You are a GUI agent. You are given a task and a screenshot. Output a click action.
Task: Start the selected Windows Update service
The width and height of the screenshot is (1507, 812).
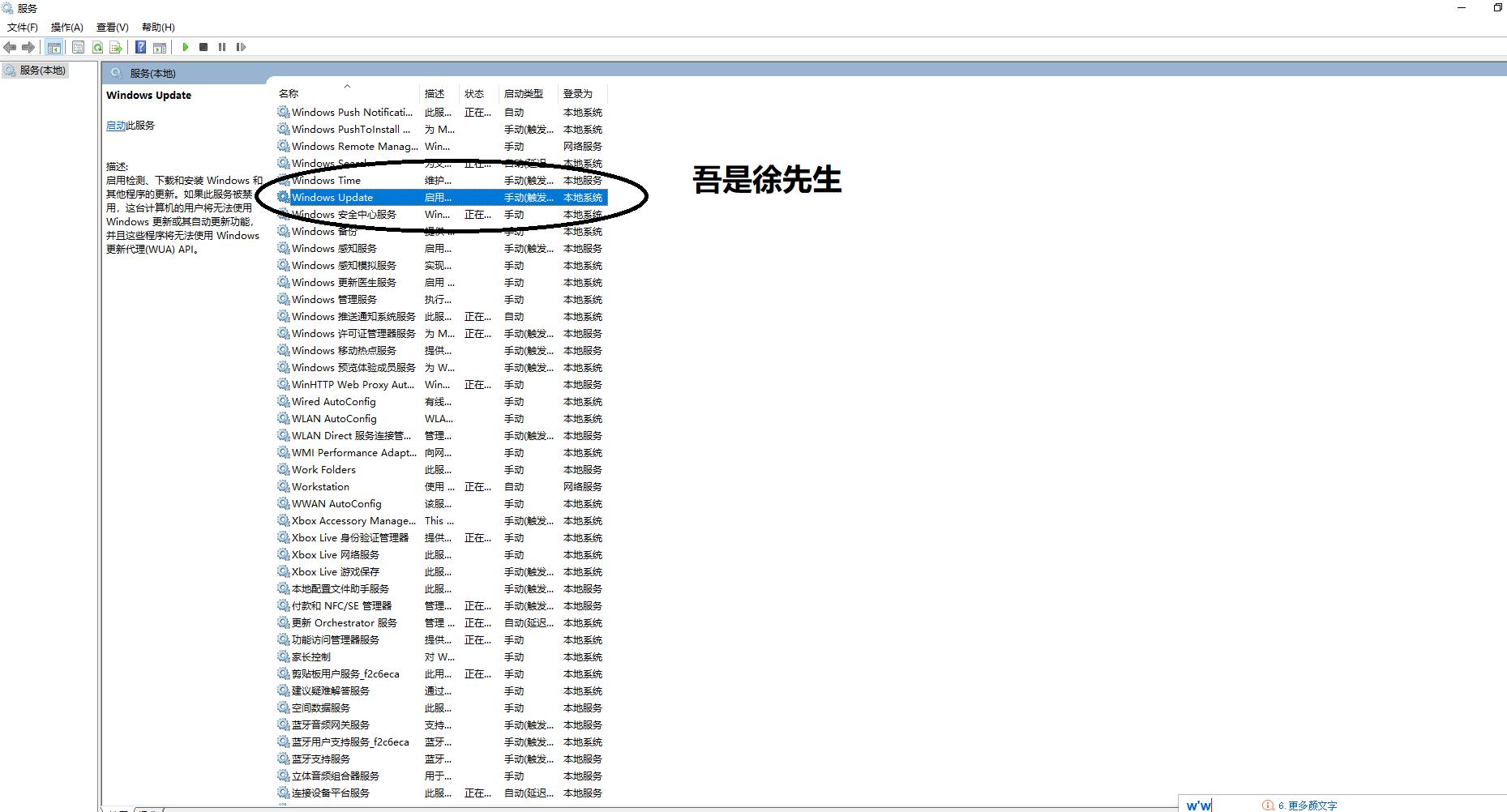point(186,47)
